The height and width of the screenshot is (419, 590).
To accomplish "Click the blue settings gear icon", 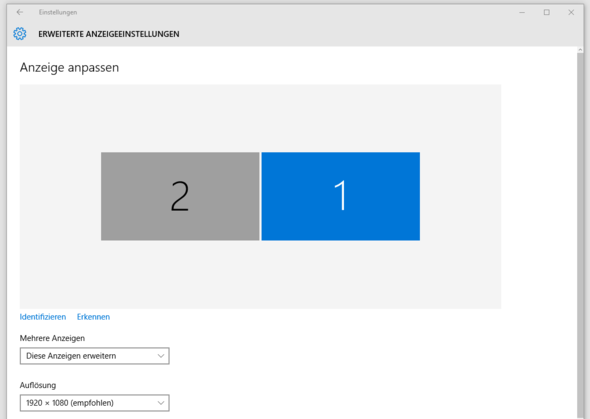I will (x=20, y=34).
